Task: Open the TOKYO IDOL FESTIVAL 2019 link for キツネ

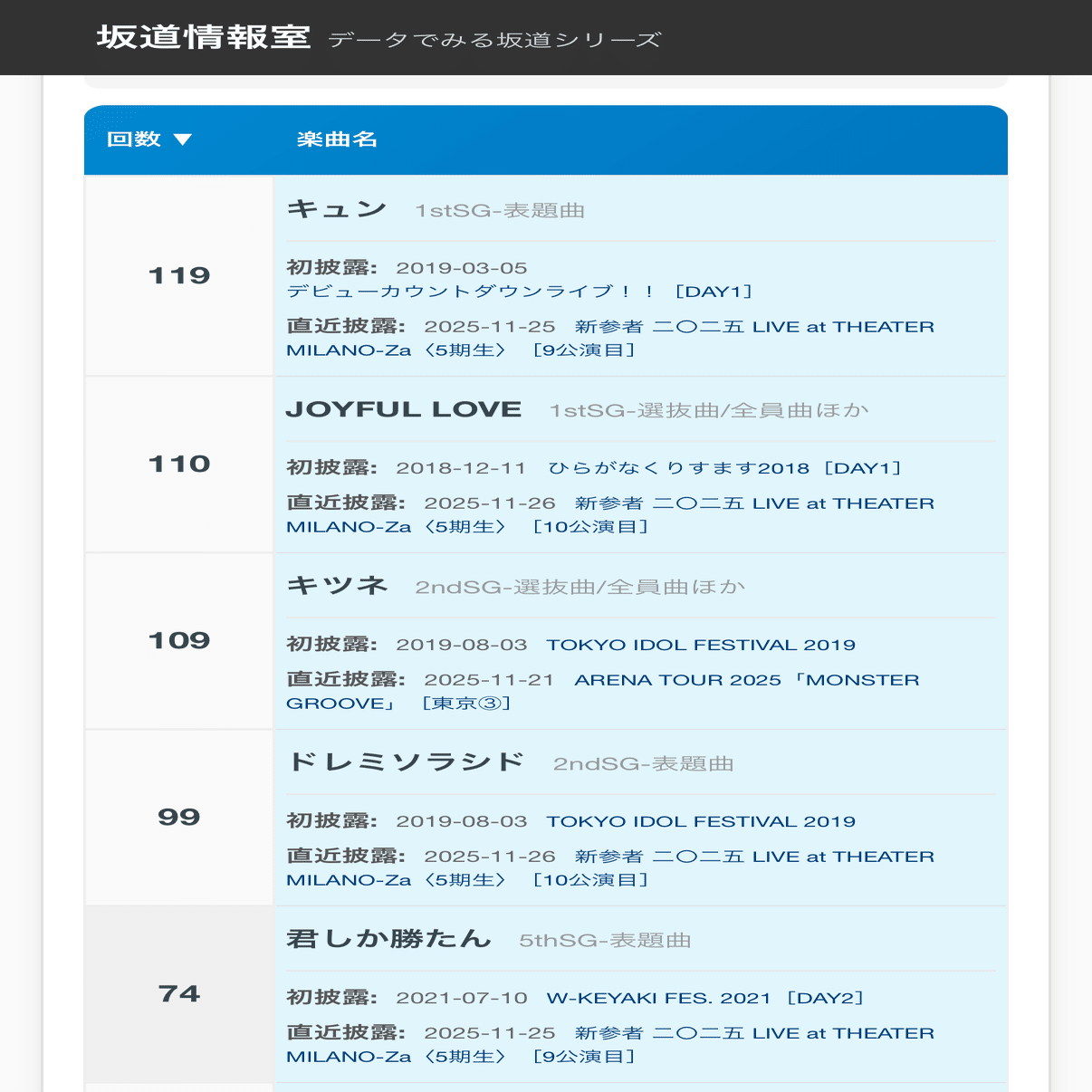Action: (x=700, y=644)
